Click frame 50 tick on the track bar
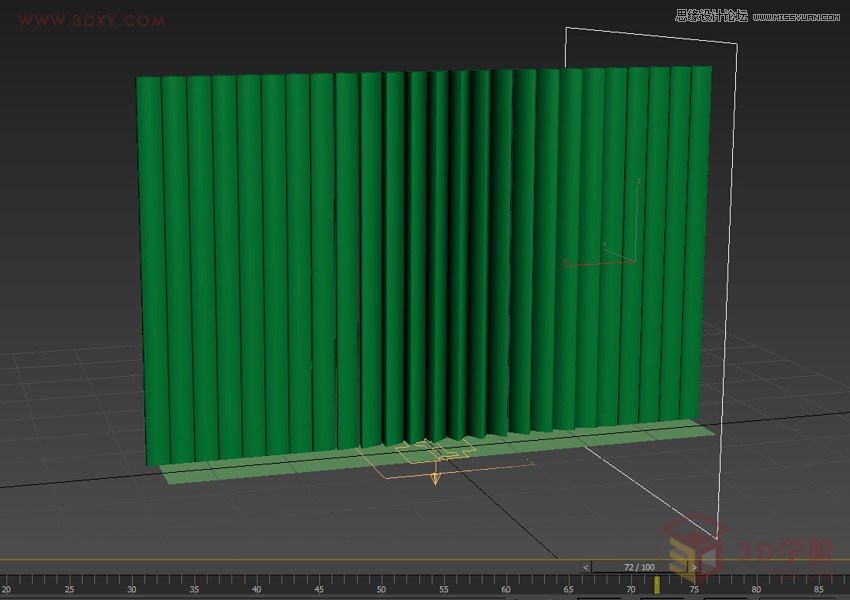The width and height of the screenshot is (850, 600). click(380, 584)
